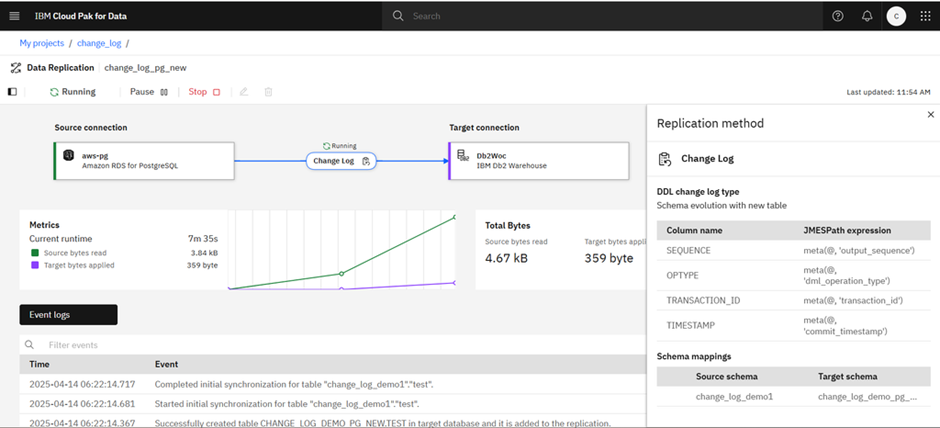Click the 'Successfully created table' event row
Screen dimensions: 940x428
[x=333, y=421]
